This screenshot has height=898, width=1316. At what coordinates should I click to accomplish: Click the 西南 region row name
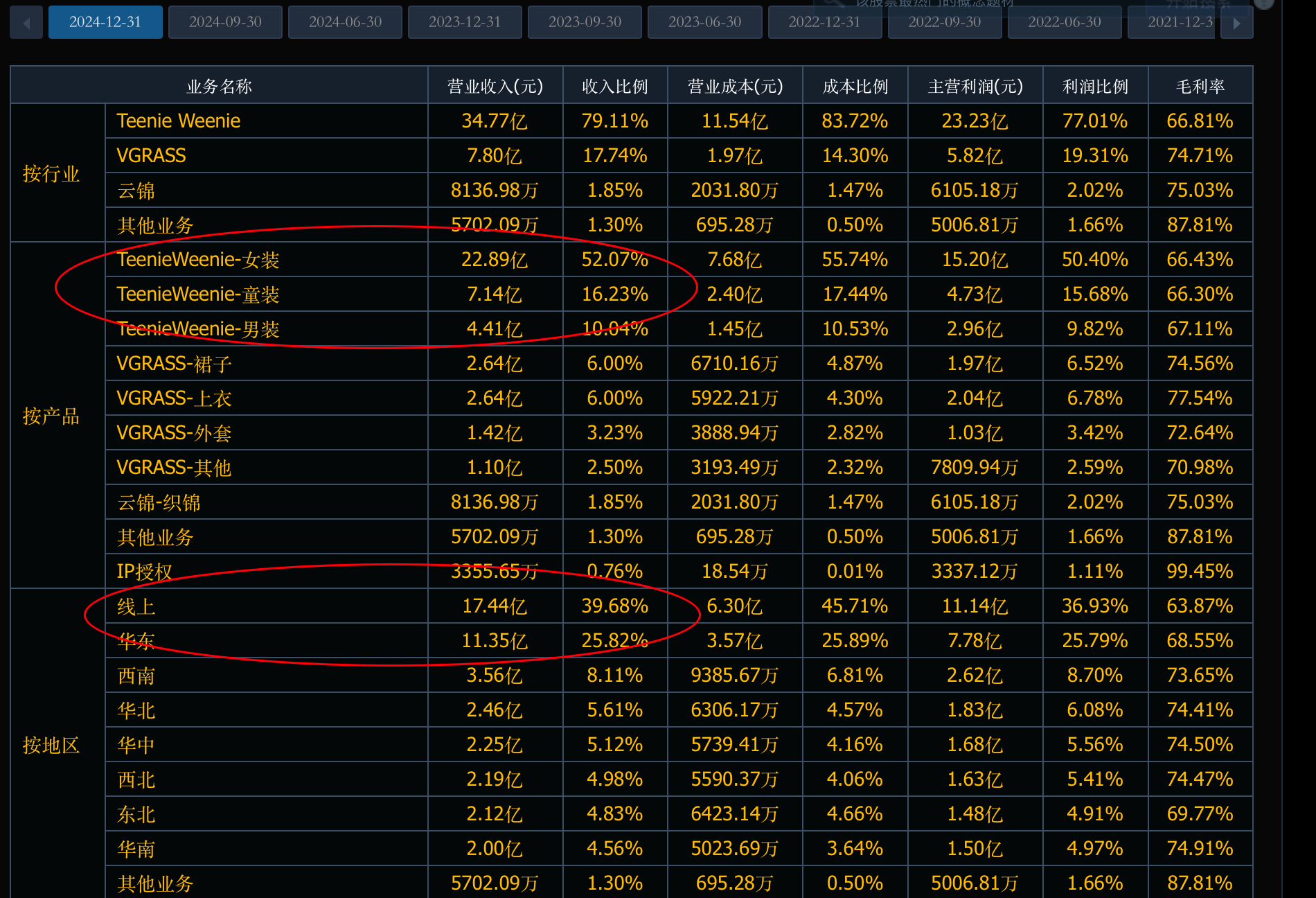pyautogui.click(x=136, y=675)
